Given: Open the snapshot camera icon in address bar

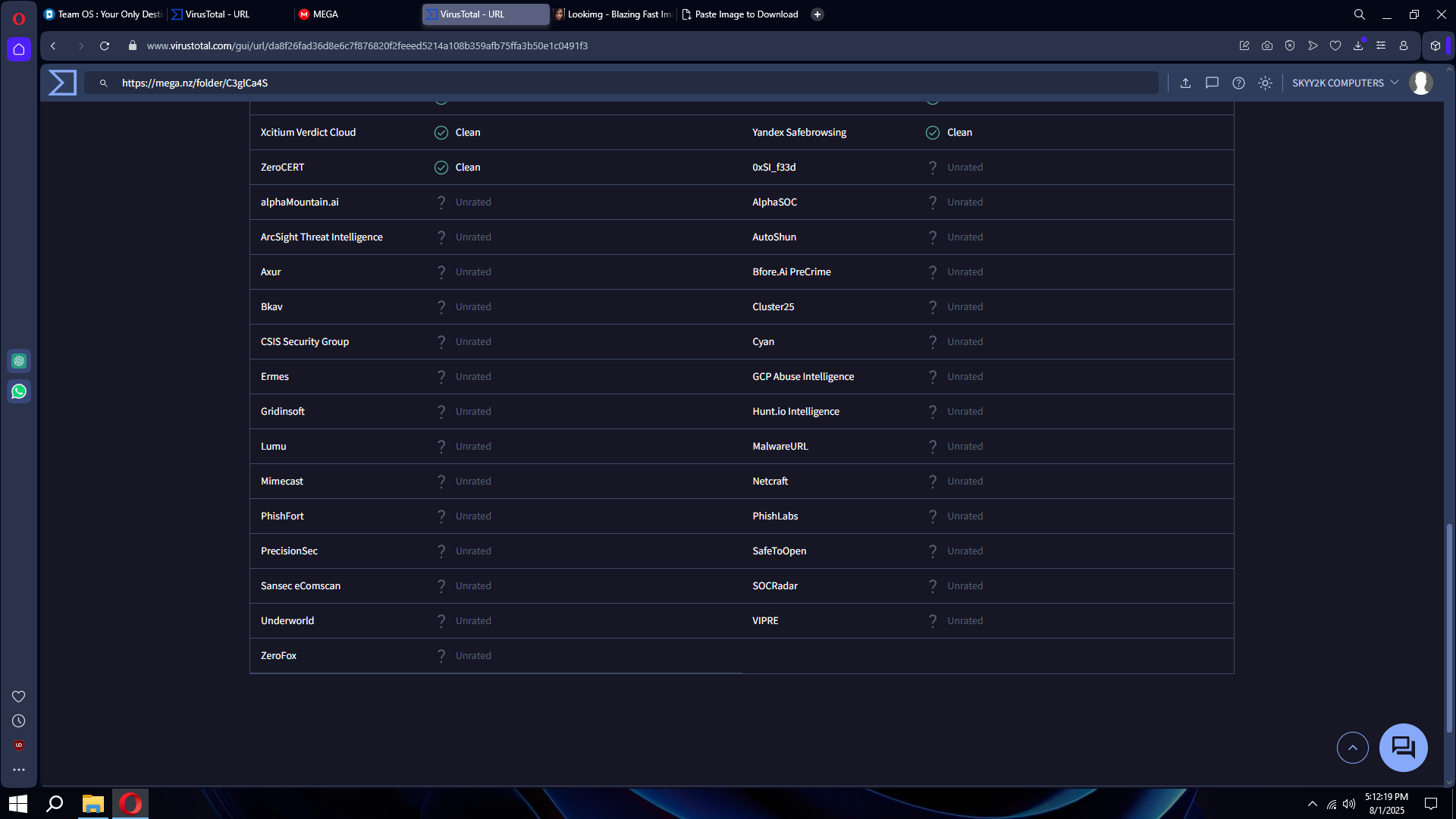Looking at the screenshot, I should pos(1267,45).
